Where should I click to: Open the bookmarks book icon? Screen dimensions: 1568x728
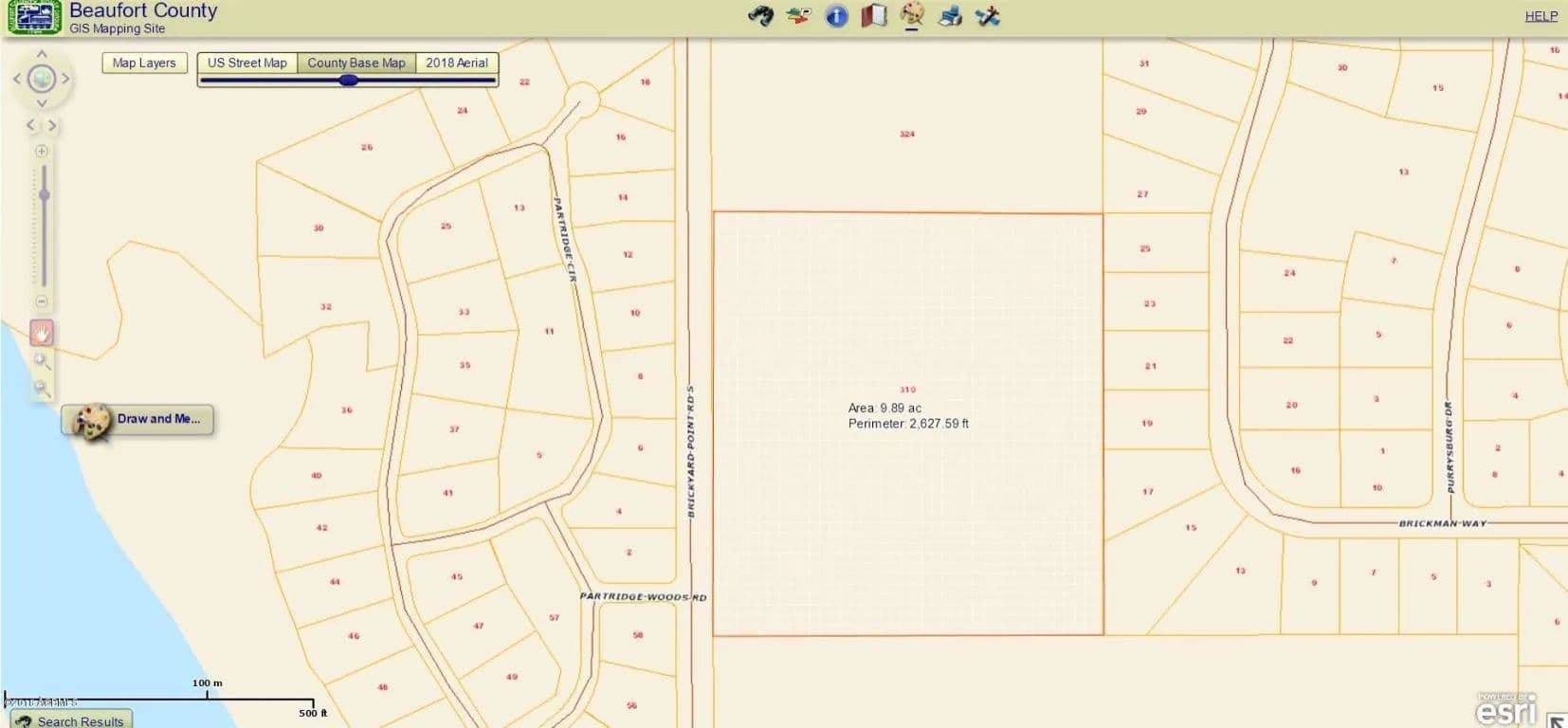pos(873,16)
